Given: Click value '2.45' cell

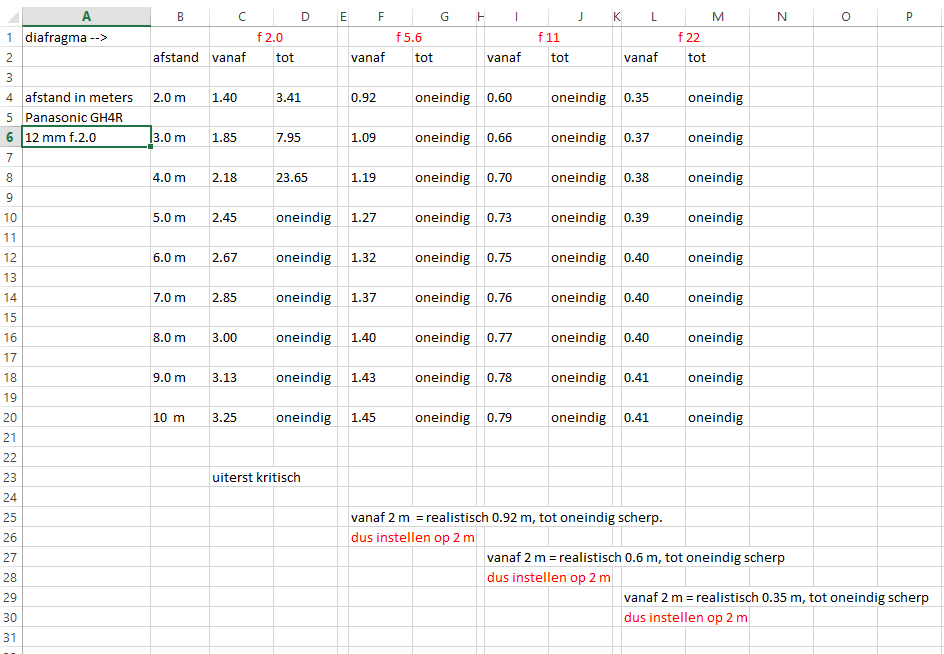Looking at the screenshot, I should coord(241,217).
